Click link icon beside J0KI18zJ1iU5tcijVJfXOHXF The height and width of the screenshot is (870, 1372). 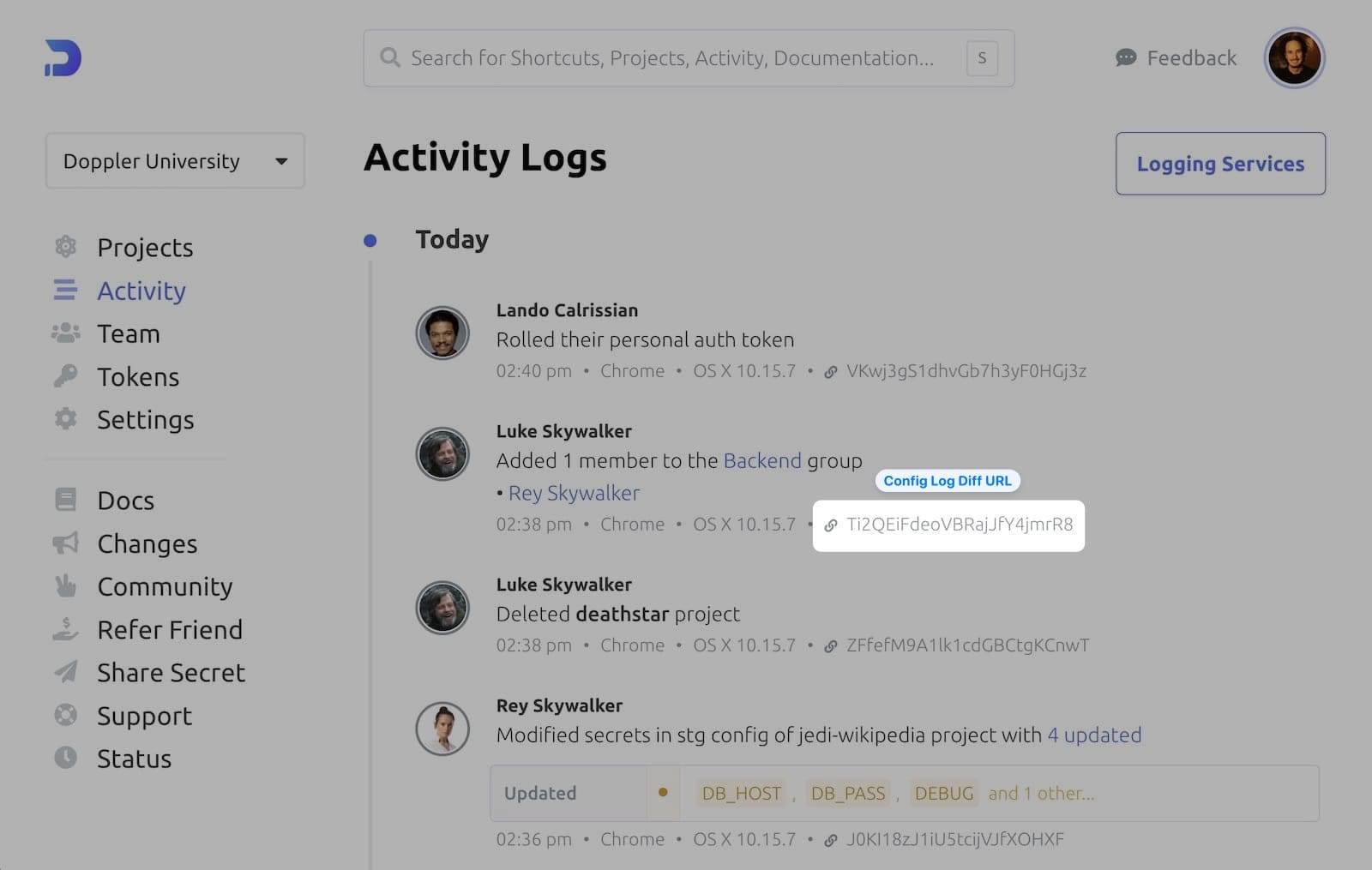pos(830,841)
